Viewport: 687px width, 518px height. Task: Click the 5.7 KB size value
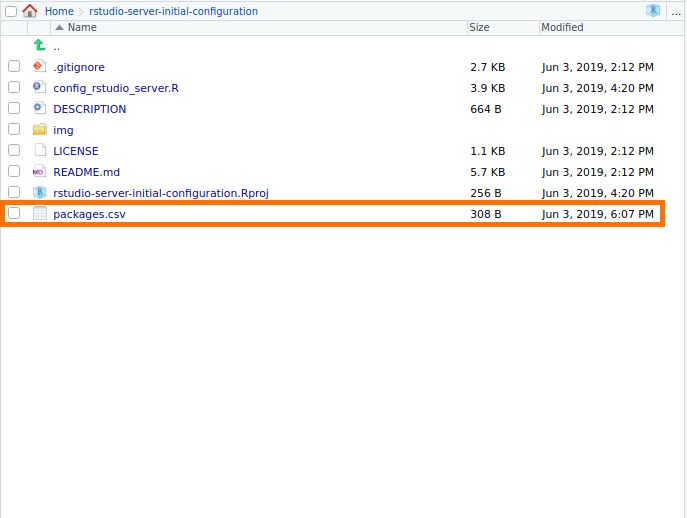(x=488, y=172)
